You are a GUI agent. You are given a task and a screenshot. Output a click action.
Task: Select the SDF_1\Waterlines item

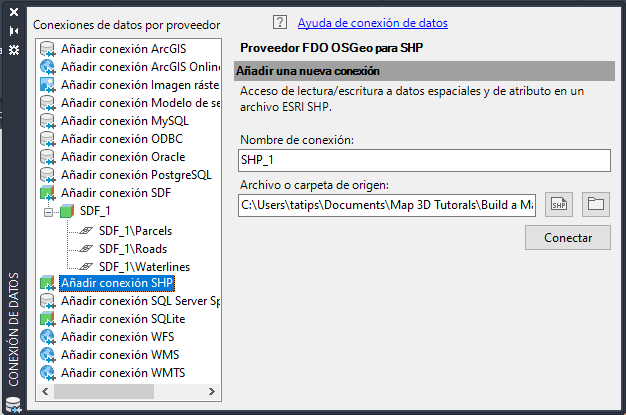click(143, 266)
